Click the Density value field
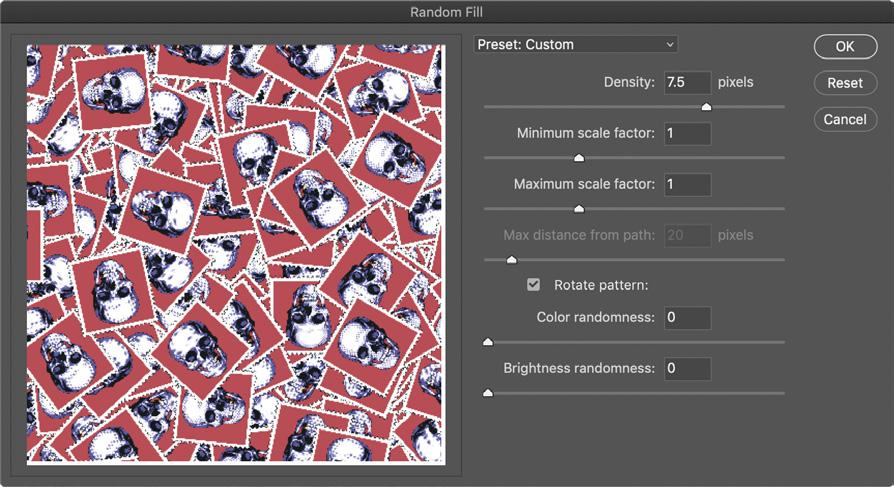The image size is (894, 487). [688, 82]
